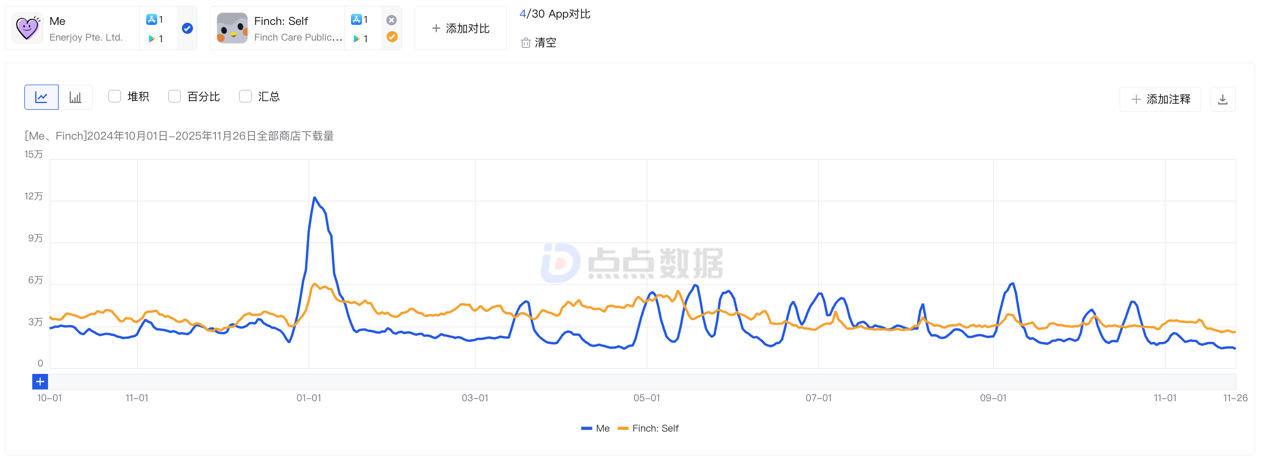Screen dimensions: 1270x468
Task: Toggle Me app blue checkmark visibility
Action: tap(187, 28)
